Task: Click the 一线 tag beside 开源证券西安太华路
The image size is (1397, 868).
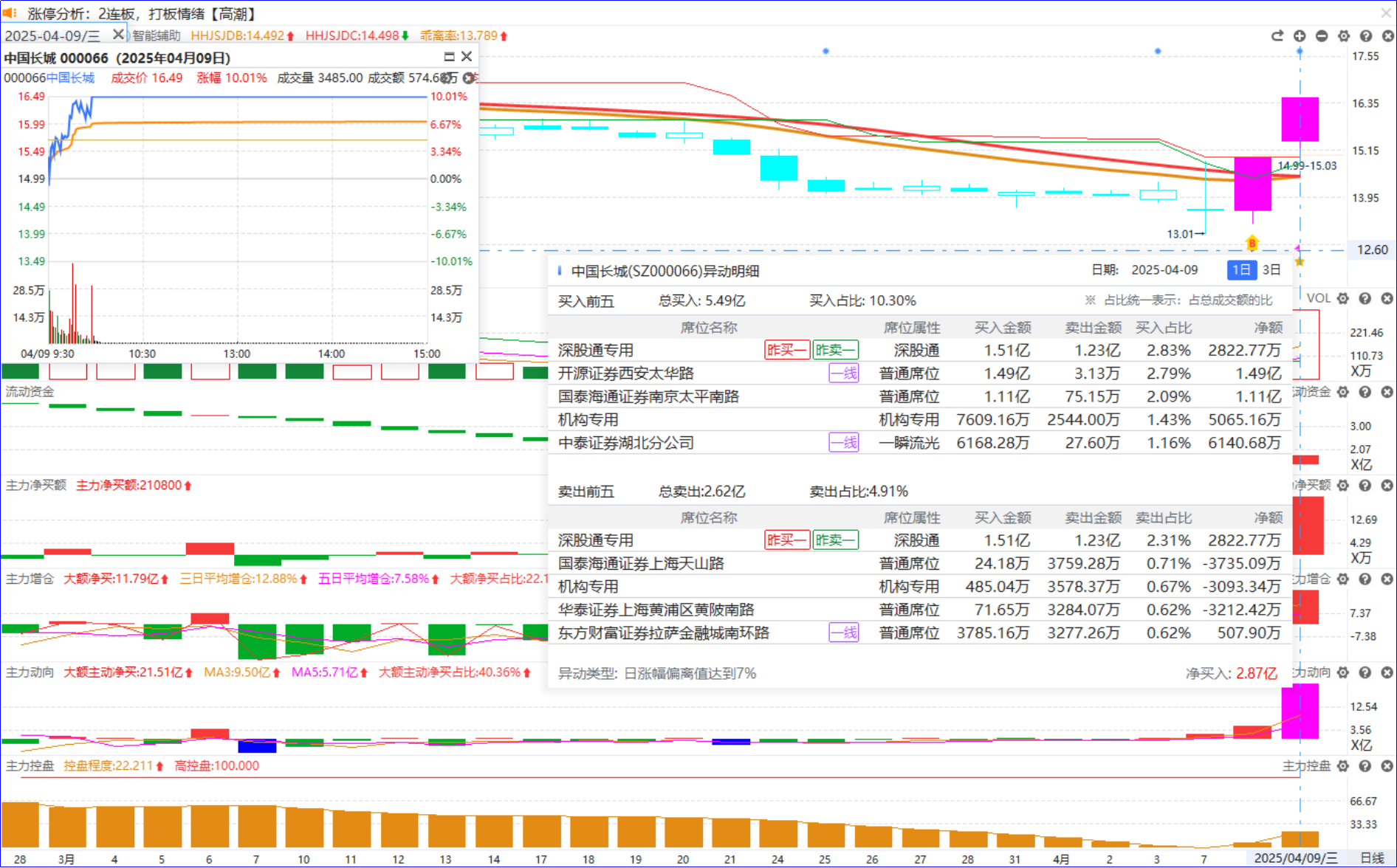Action: pyautogui.click(x=843, y=373)
